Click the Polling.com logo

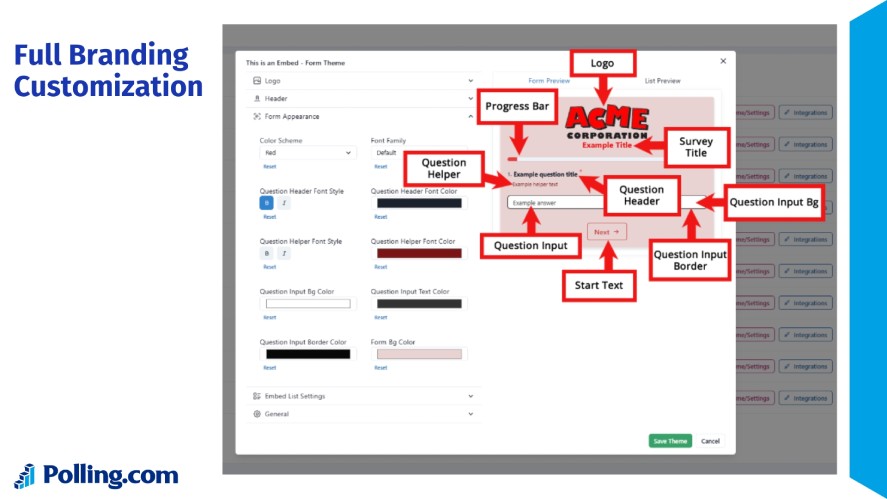coord(96,475)
